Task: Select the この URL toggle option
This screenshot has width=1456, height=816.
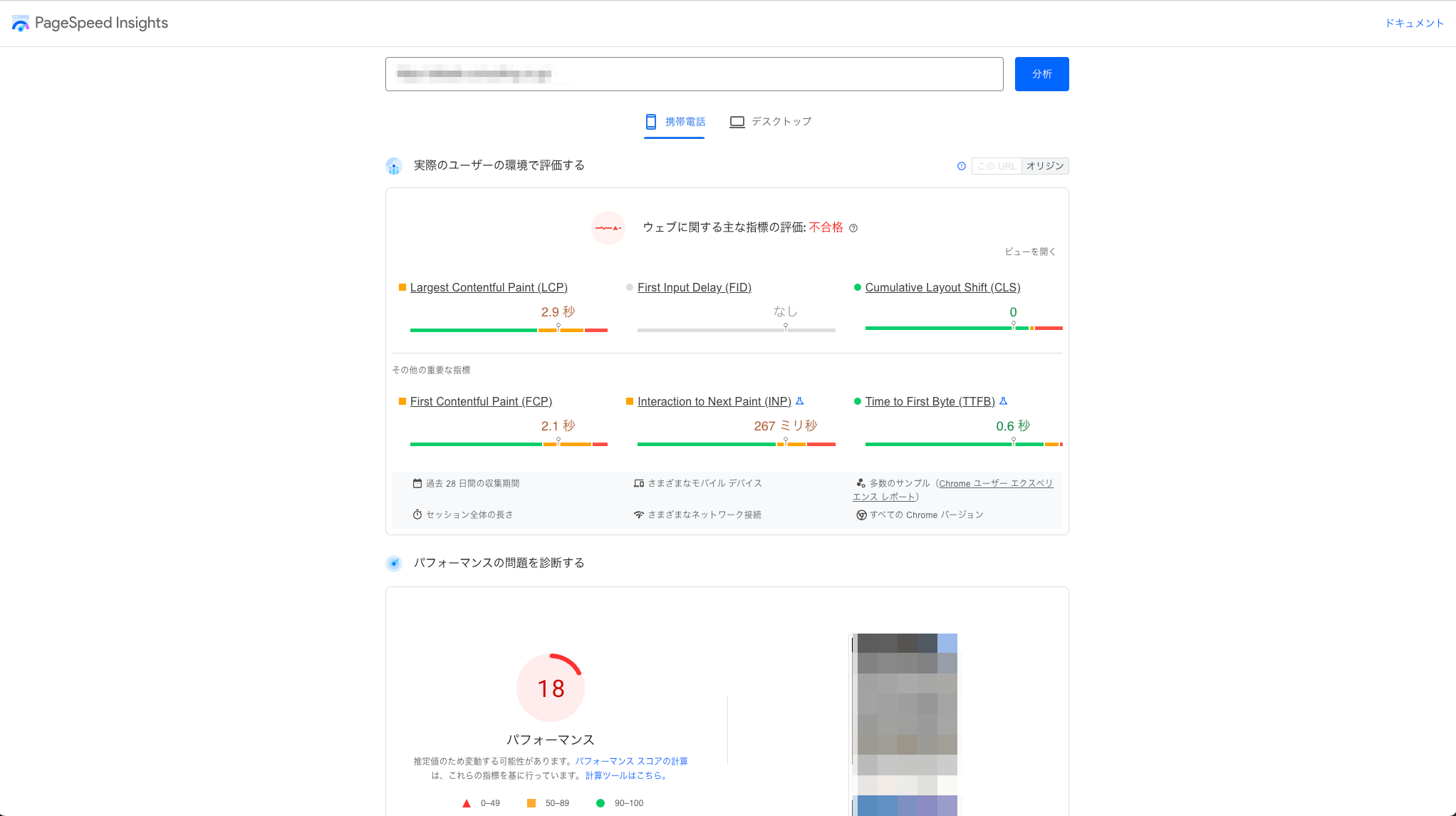Action: pyautogui.click(x=997, y=166)
